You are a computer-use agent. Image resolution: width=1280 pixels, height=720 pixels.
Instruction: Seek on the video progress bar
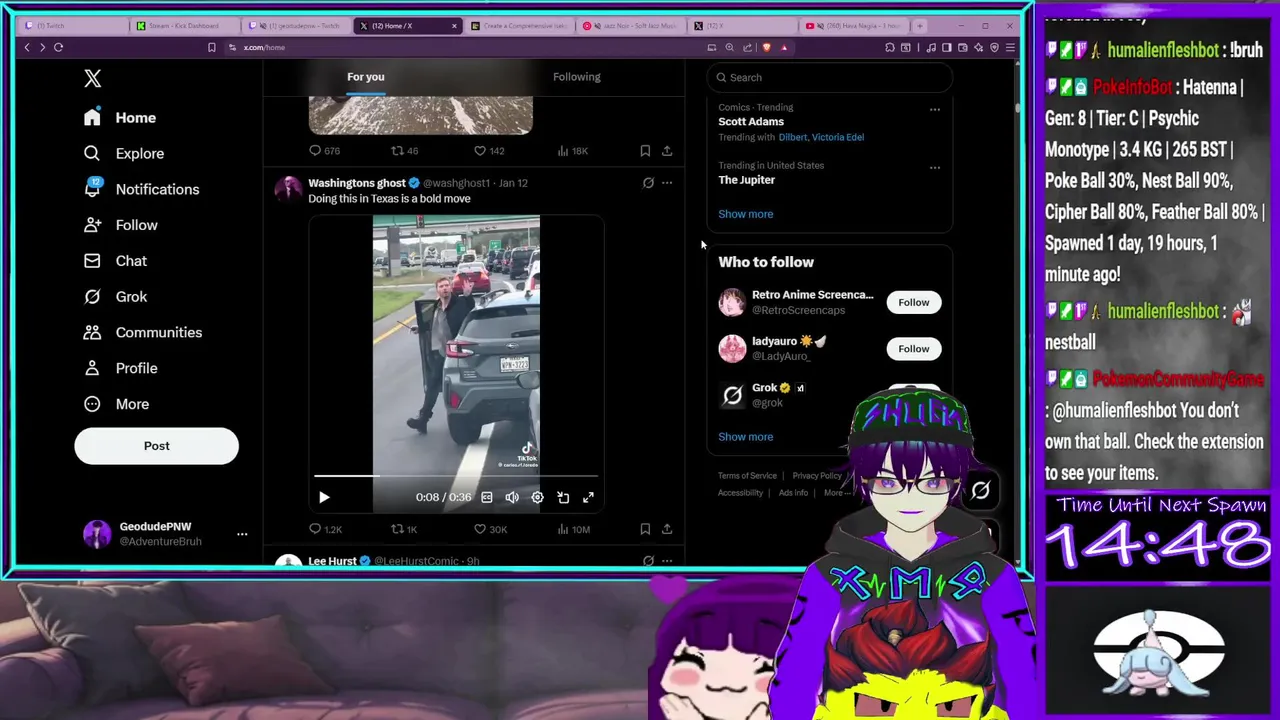[456, 477]
